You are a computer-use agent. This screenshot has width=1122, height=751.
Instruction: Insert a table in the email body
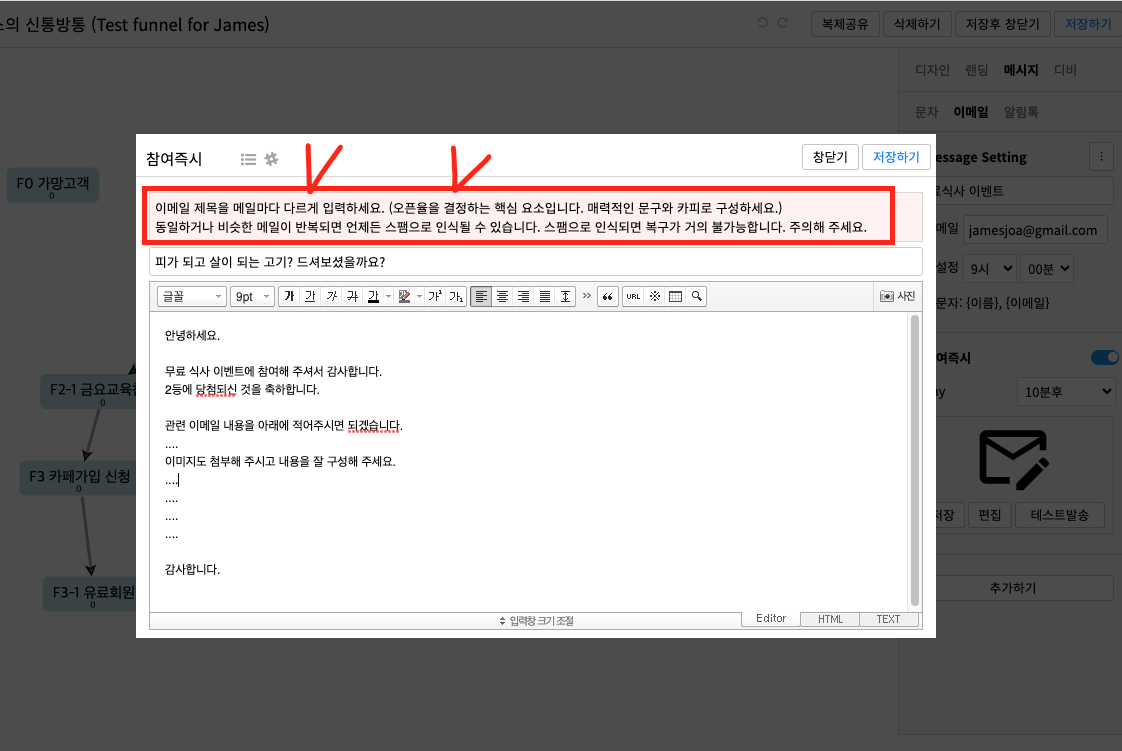click(675, 296)
